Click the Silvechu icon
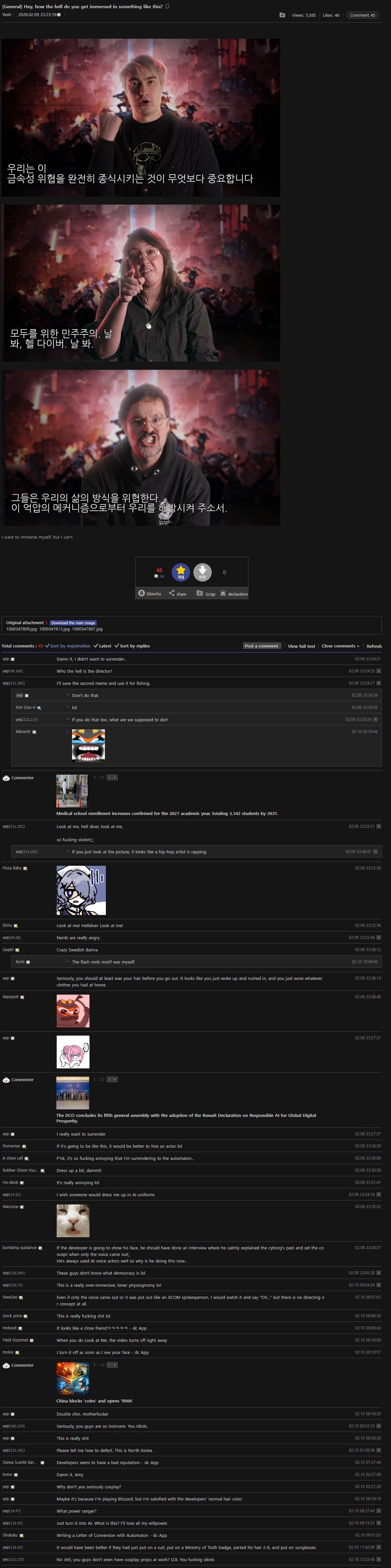 (x=141, y=593)
